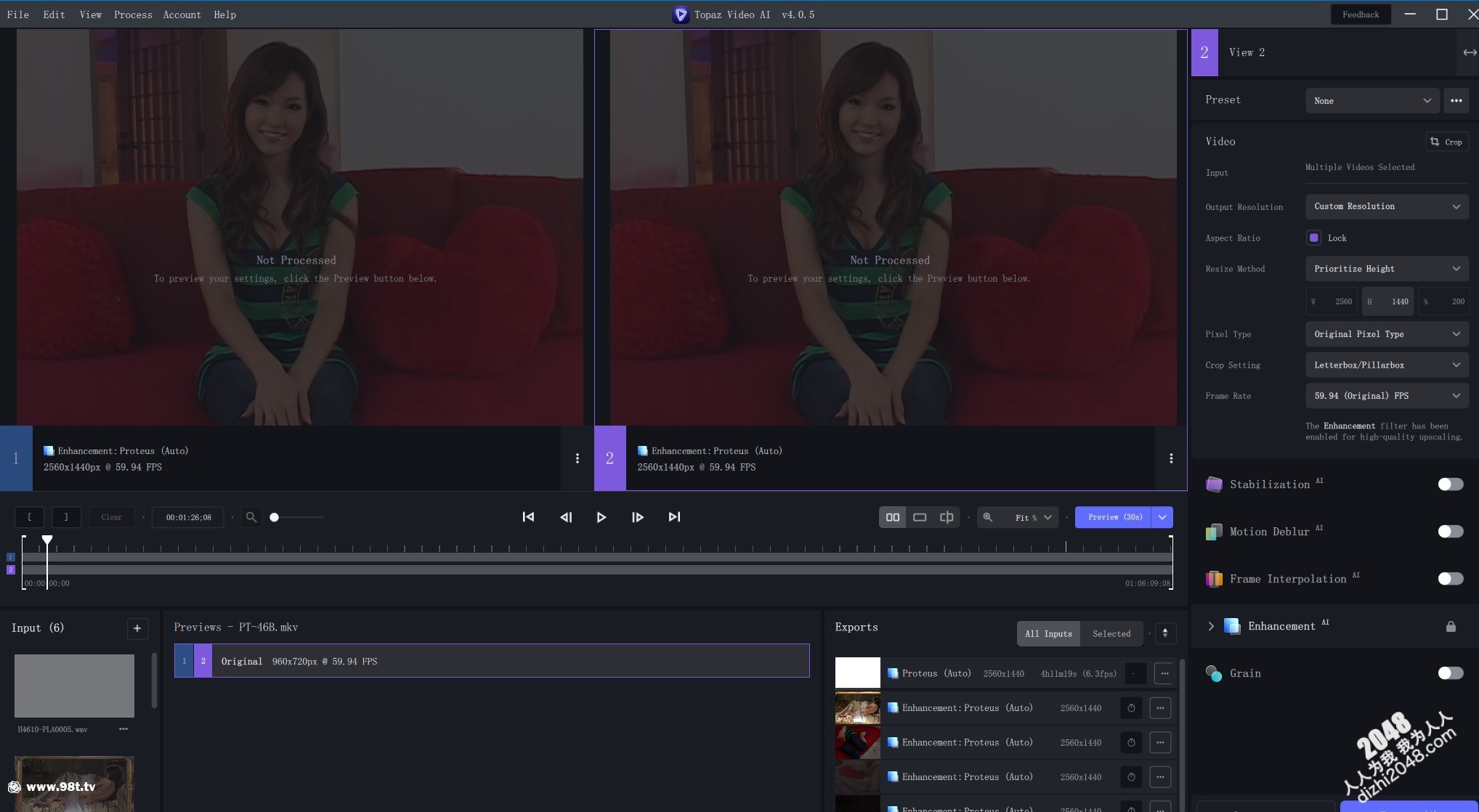Play the video
1479x812 pixels.
pos(601,517)
